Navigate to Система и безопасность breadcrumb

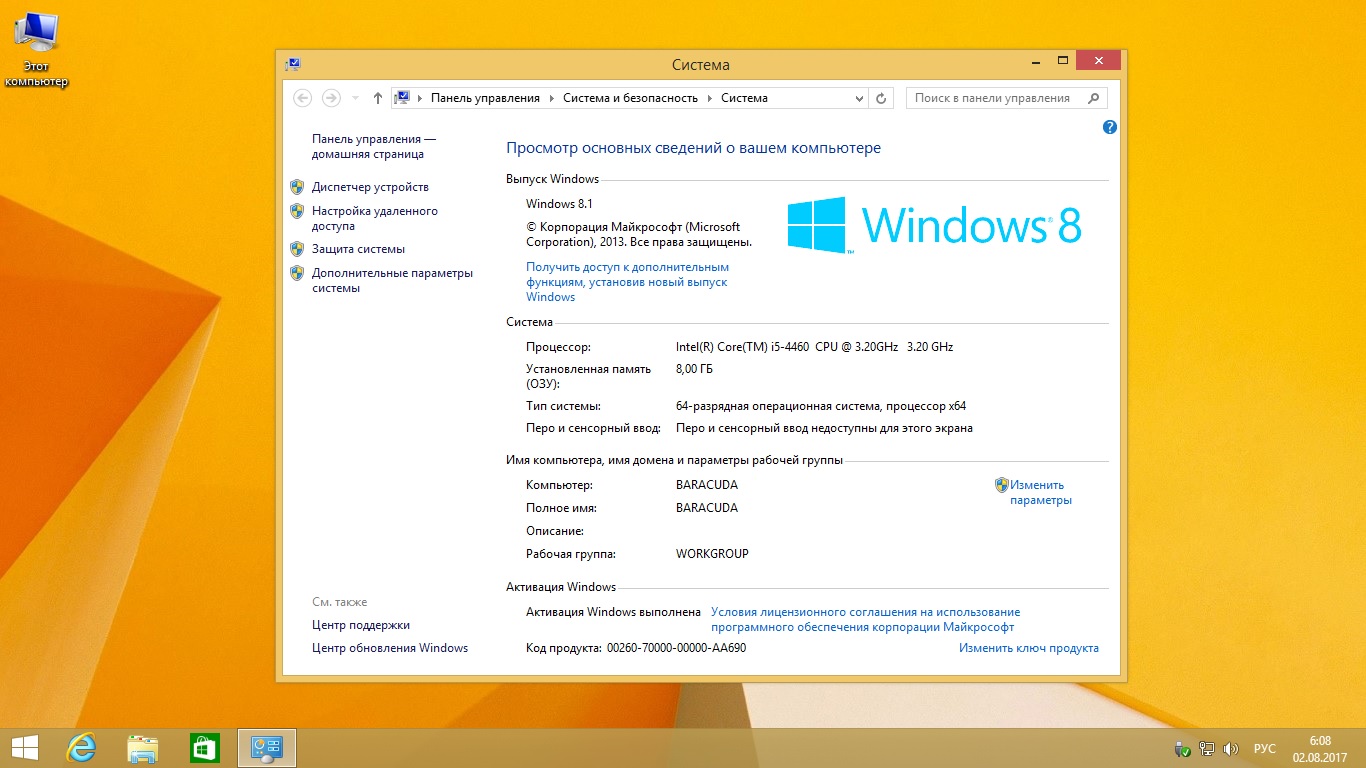[x=630, y=98]
